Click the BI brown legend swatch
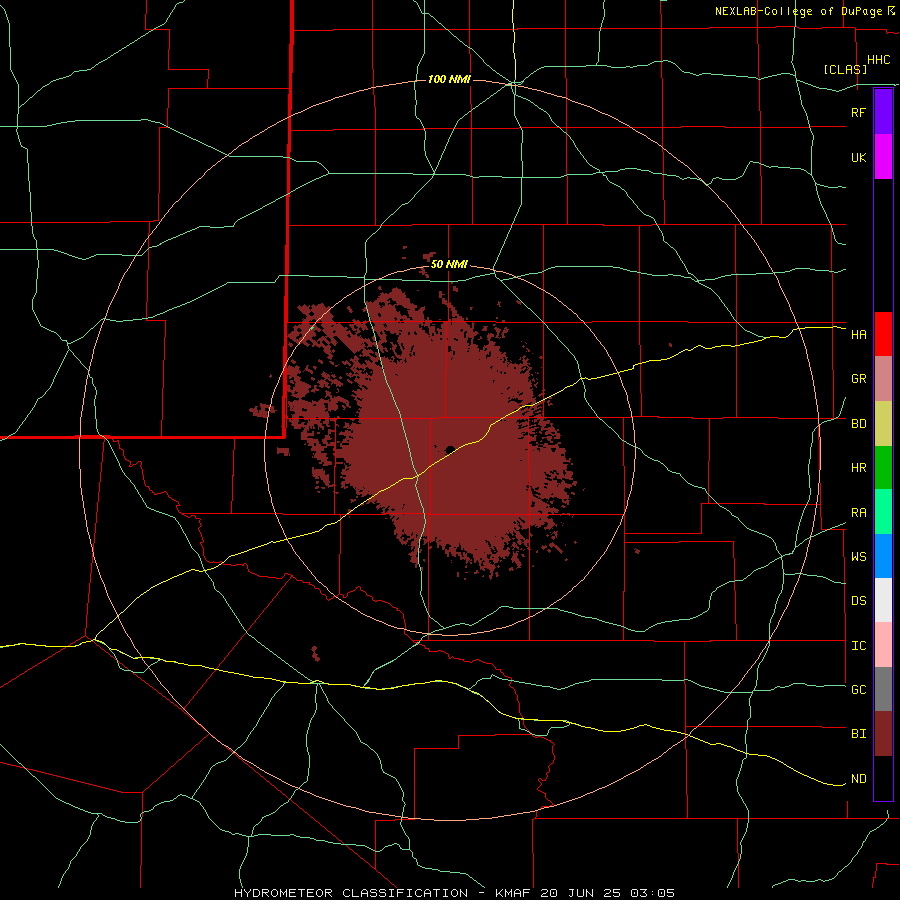Screen dimensions: 900x900 pos(883,734)
